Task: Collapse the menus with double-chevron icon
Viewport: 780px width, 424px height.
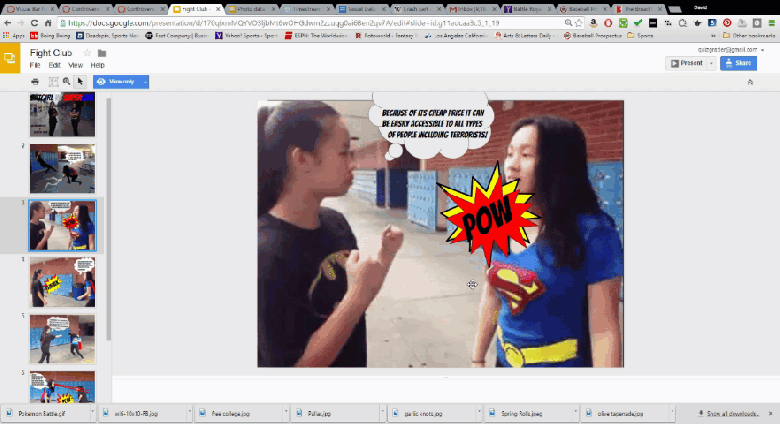Action: [750, 82]
